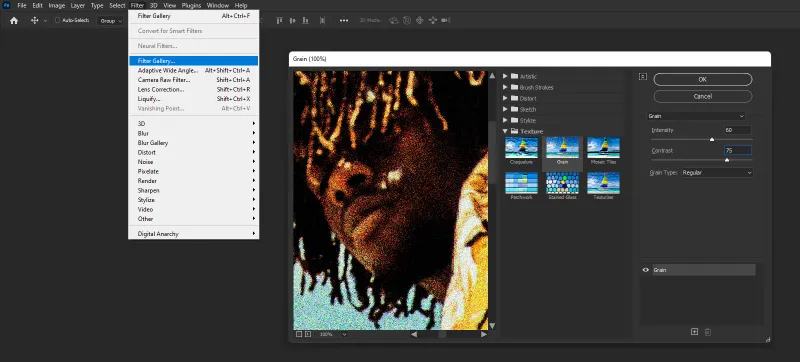Toggle the Auto-Select checkbox
Screen dimensions: 800x362
pyautogui.click(x=57, y=20)
